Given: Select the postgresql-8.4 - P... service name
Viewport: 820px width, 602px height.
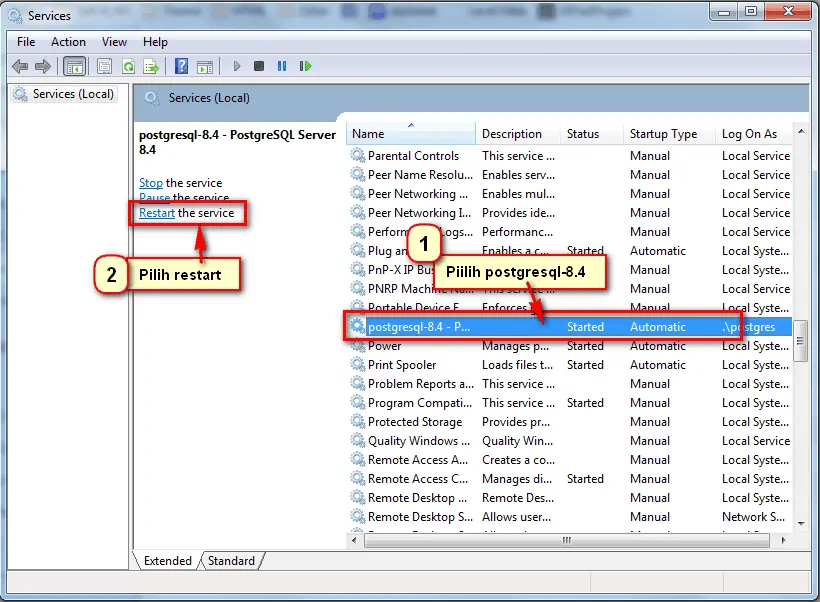Looking at the screenshot, I should pyautogui.click(x=419, y=327).
